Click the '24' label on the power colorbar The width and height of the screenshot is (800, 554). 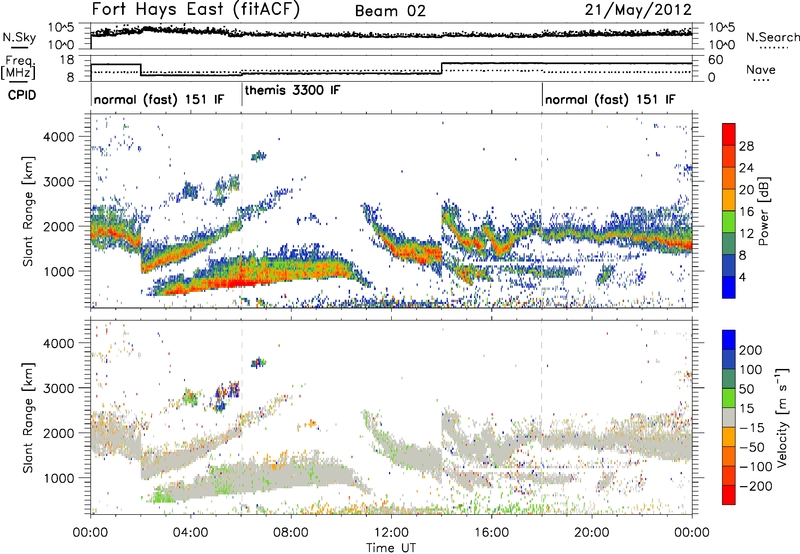click(746, 168)
